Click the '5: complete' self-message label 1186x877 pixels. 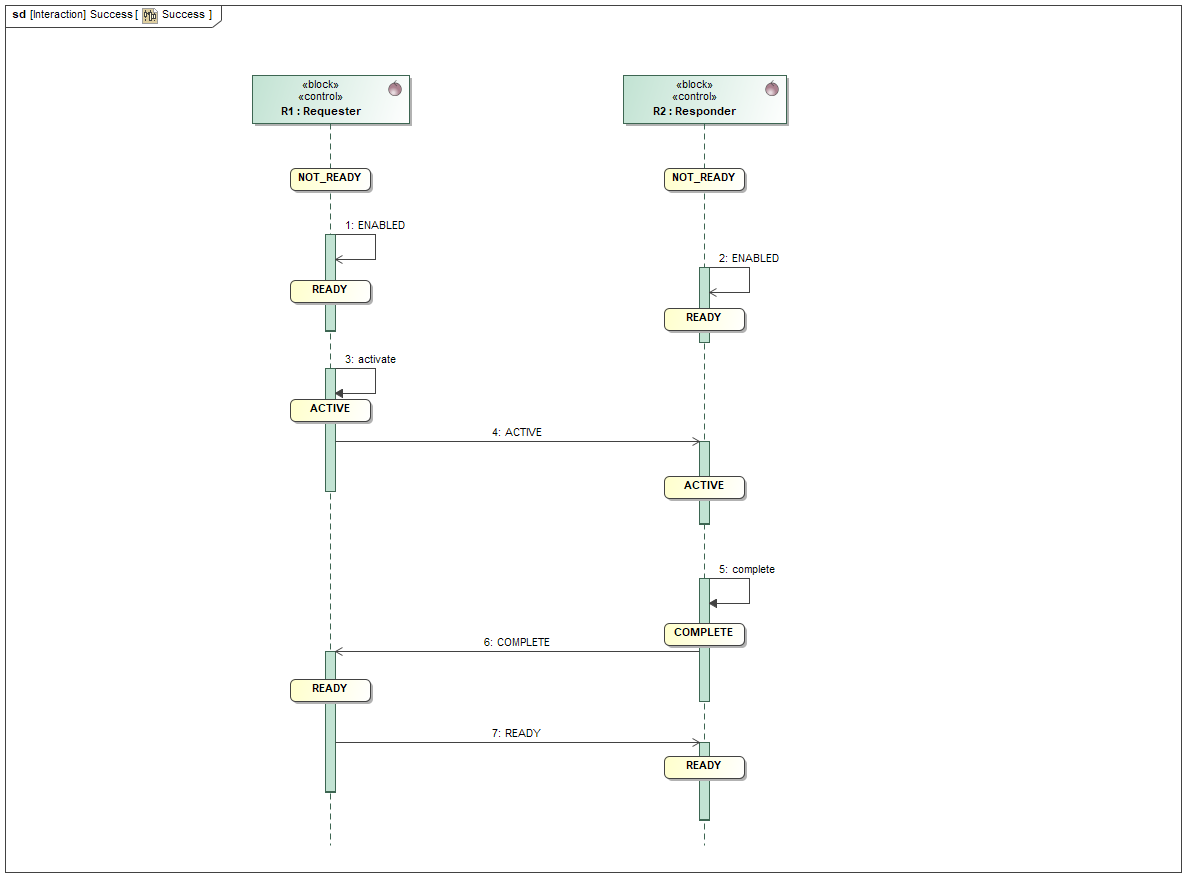point(747,570)
